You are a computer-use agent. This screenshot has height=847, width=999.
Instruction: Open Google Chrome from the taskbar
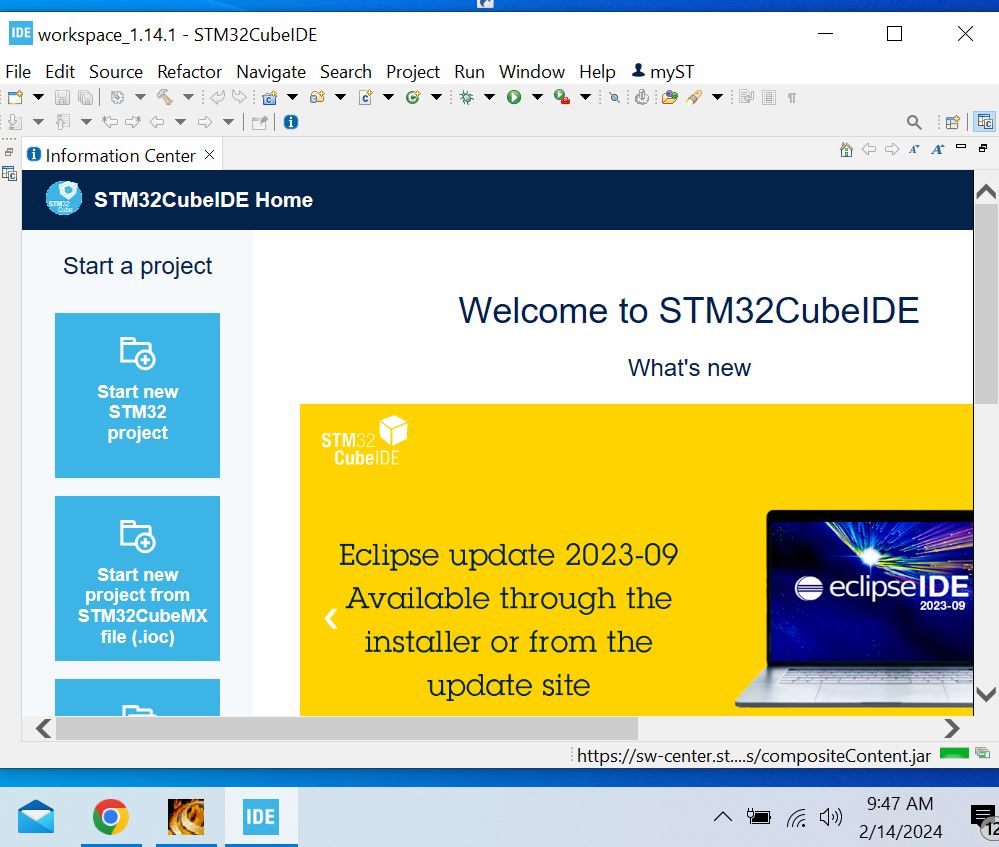pos(110,816)
